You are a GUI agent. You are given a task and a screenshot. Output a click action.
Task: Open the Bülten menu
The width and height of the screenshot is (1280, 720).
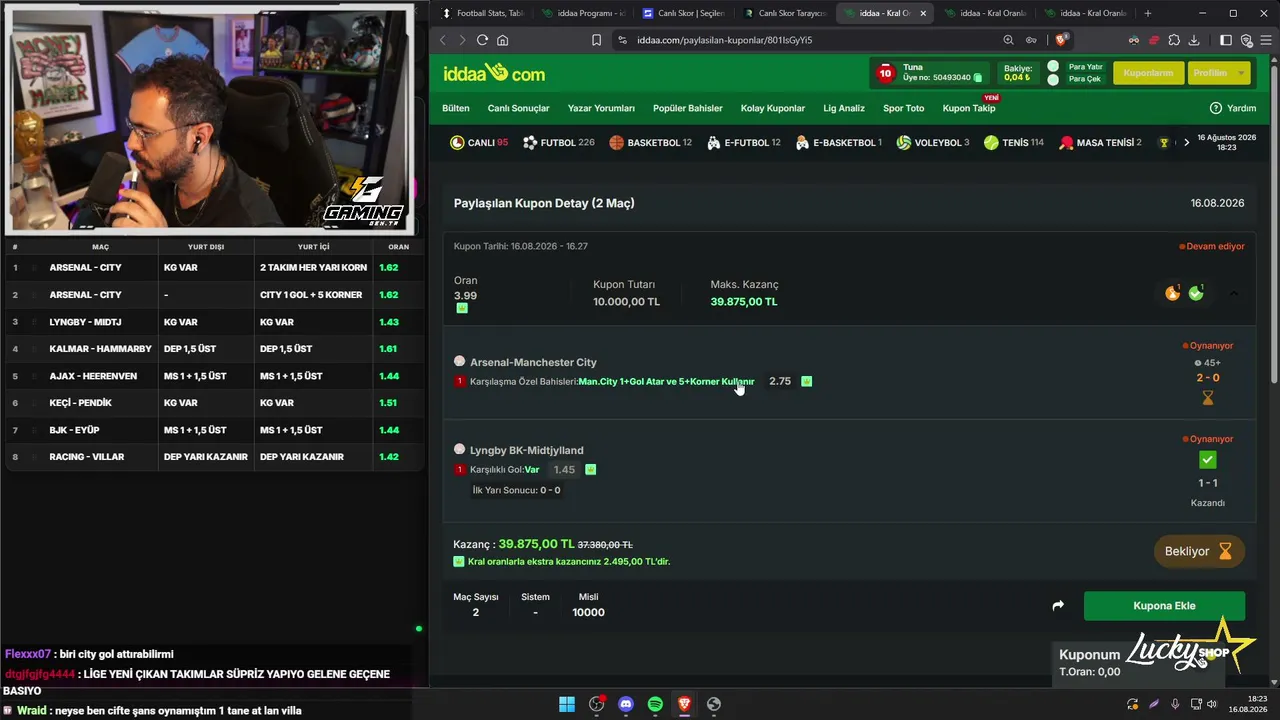[456, 108]
